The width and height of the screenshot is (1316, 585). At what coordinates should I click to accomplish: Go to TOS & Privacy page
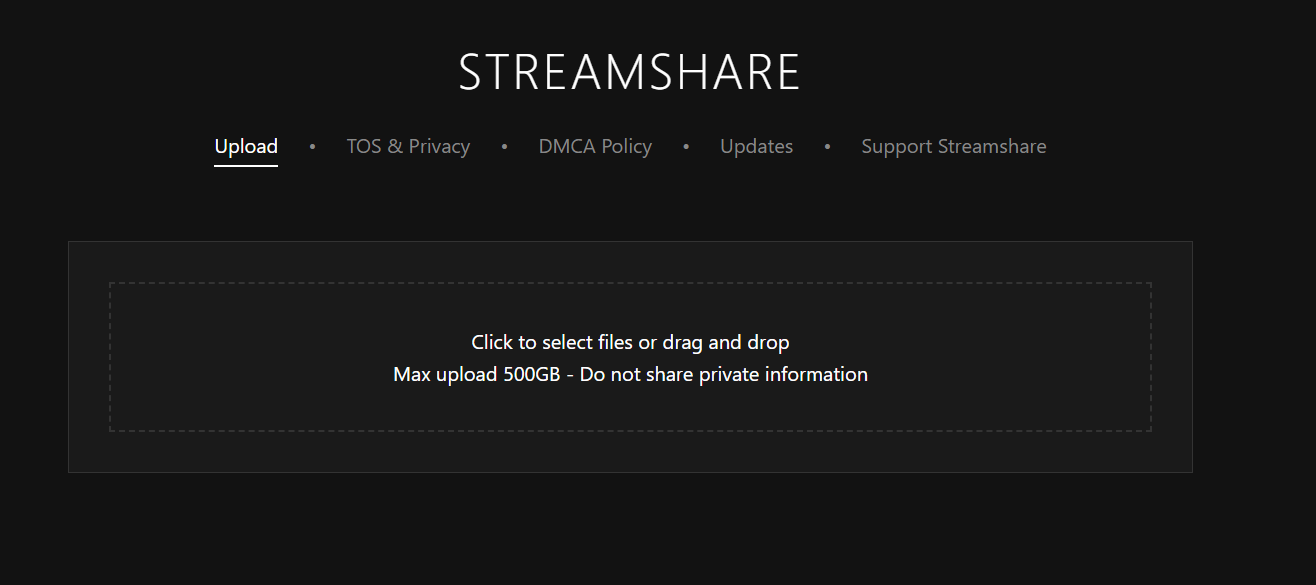(408, 147)
